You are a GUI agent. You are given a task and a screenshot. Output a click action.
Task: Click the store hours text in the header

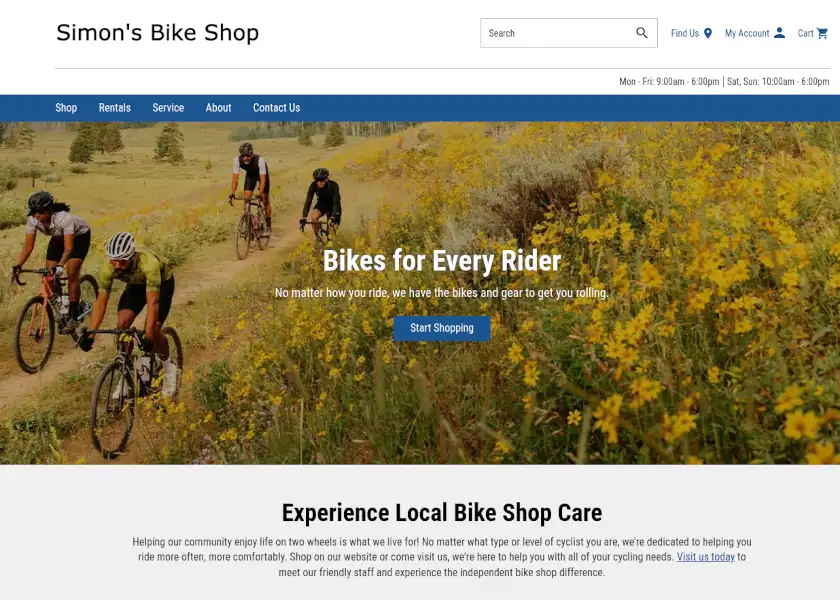point(724,81)
